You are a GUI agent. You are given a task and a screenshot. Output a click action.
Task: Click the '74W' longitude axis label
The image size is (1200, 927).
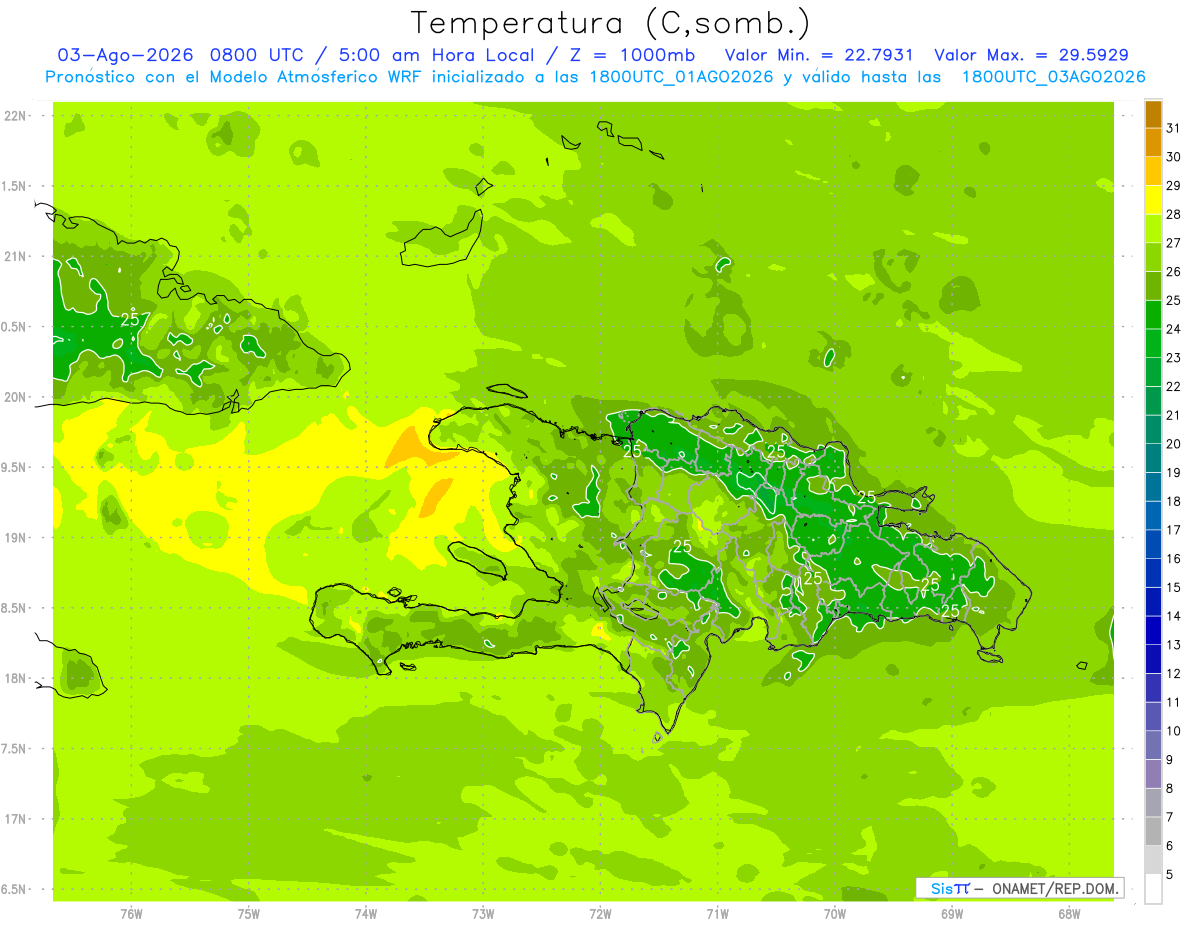366,913
